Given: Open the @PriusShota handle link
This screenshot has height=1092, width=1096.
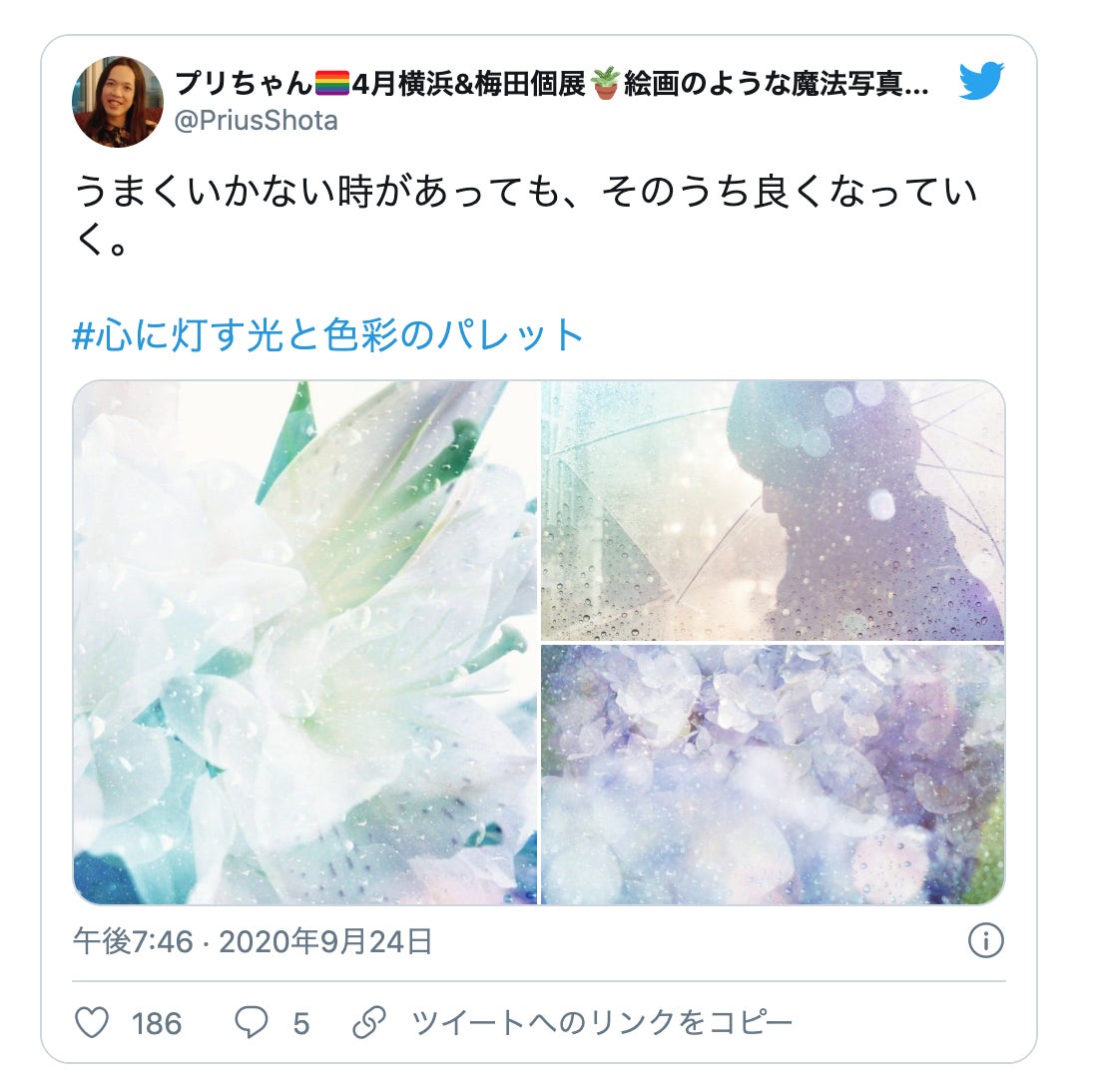Looking at the screenshot, I should (x=256, y=121).
